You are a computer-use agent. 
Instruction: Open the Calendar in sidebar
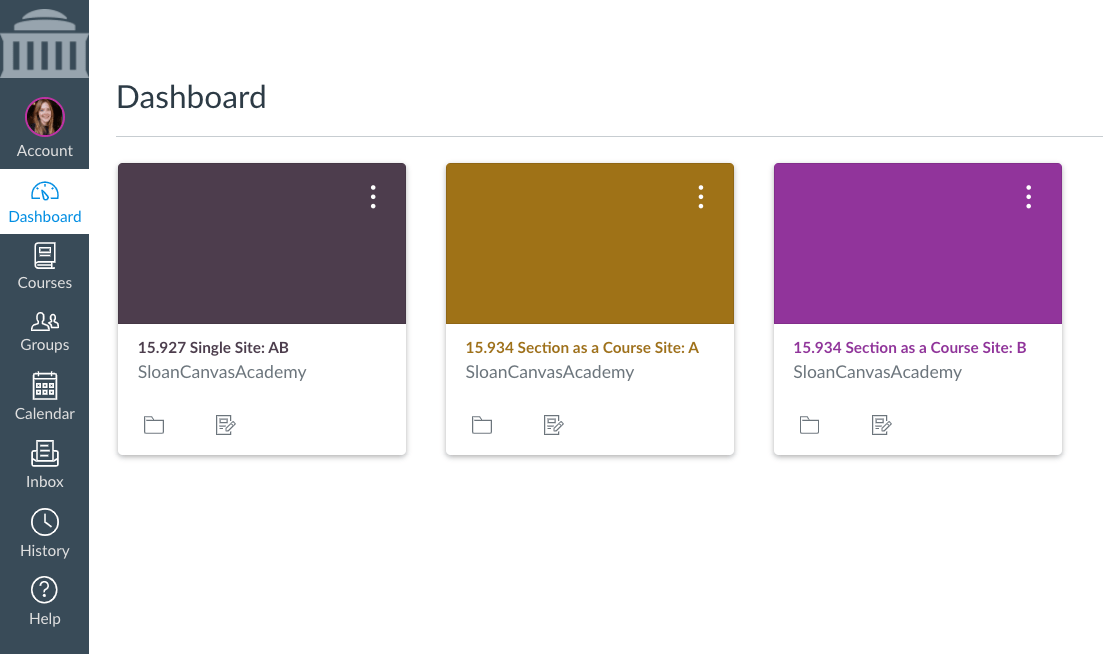44,397
